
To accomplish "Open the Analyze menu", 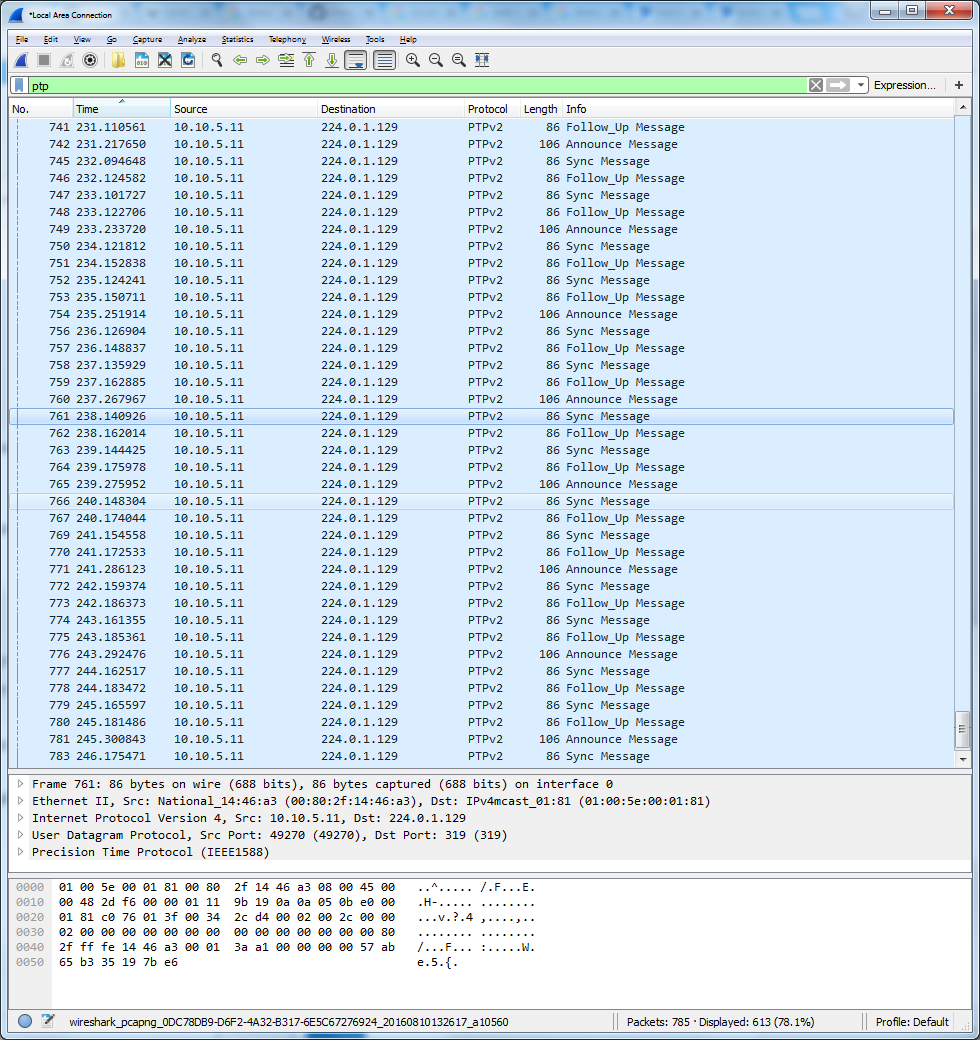I will (192, 40).
